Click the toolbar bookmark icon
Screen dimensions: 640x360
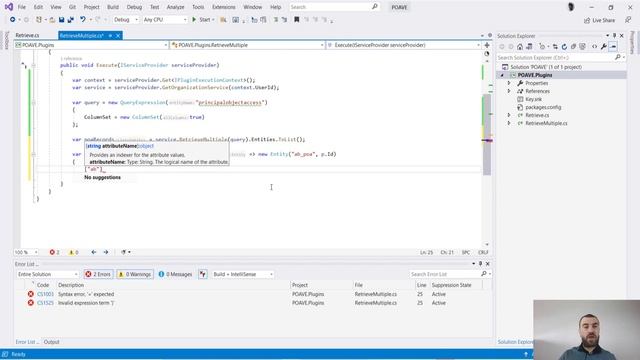[x=297, y=20]
